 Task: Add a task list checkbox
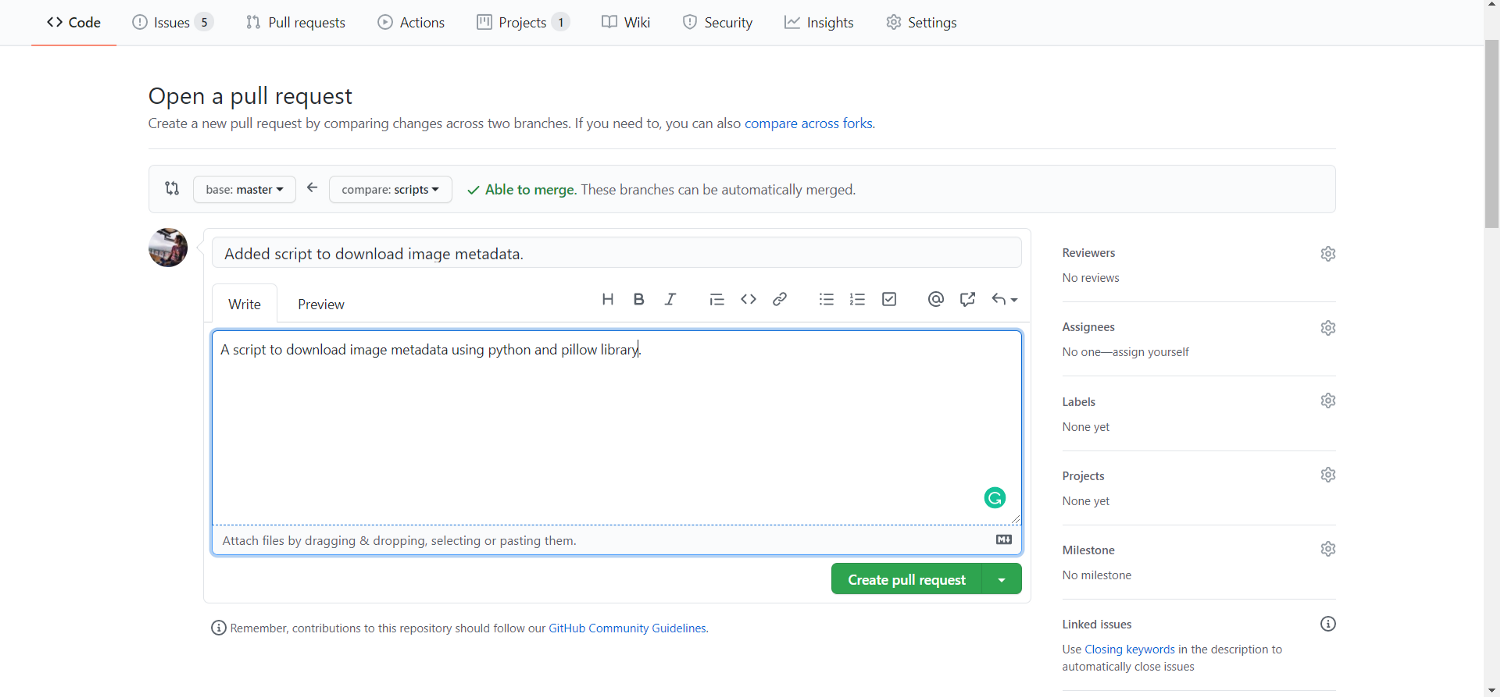(889, 299)
